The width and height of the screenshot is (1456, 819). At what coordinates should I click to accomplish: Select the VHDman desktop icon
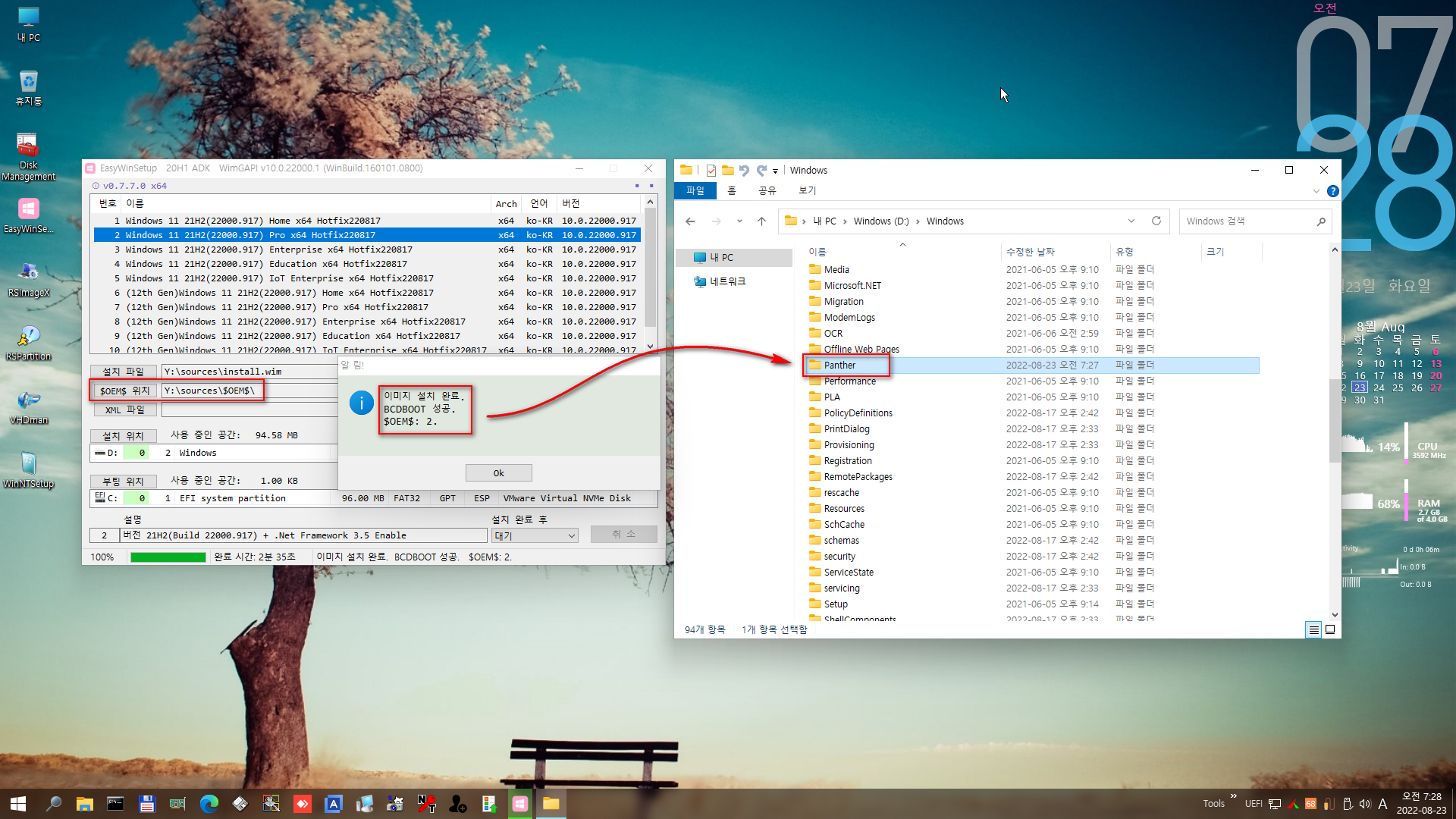pos(29,406)
